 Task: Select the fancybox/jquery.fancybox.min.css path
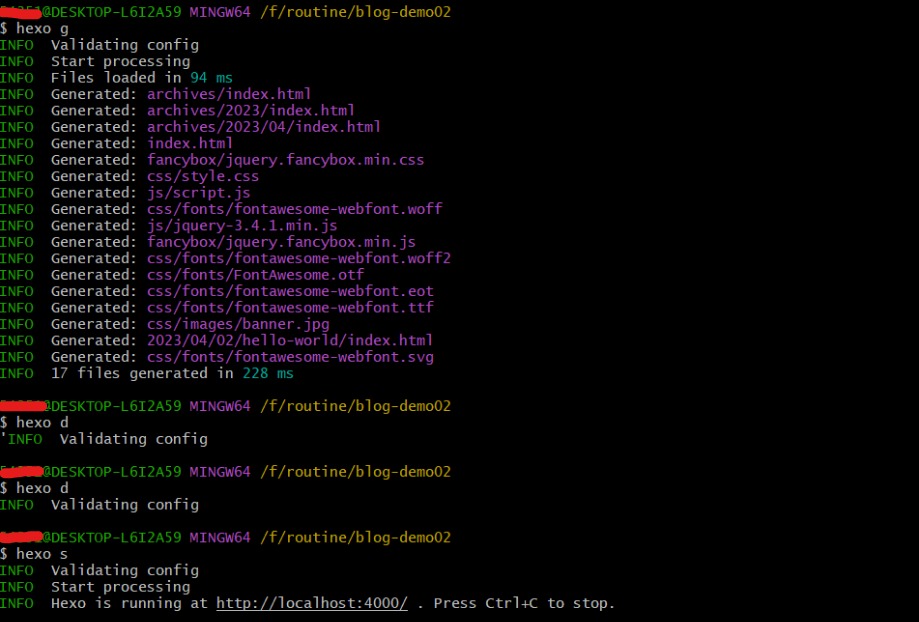point(285,160)
